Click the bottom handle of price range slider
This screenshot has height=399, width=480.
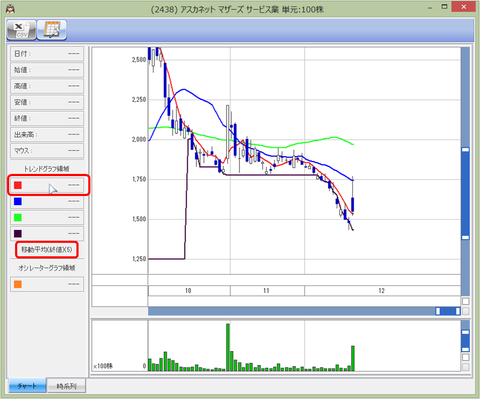click(465, 237)
